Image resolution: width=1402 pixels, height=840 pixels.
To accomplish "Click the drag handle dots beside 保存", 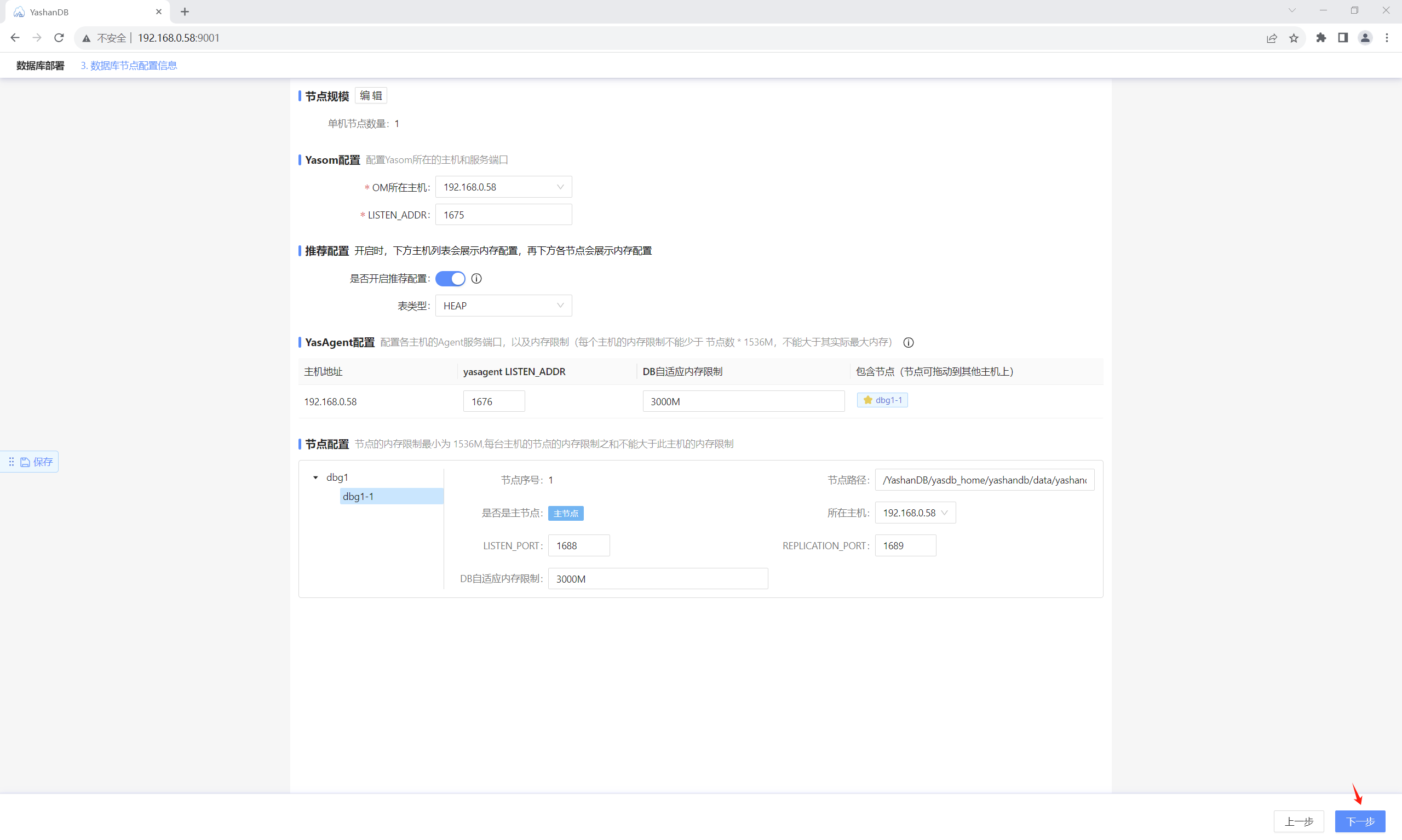I will click(12, 462).
